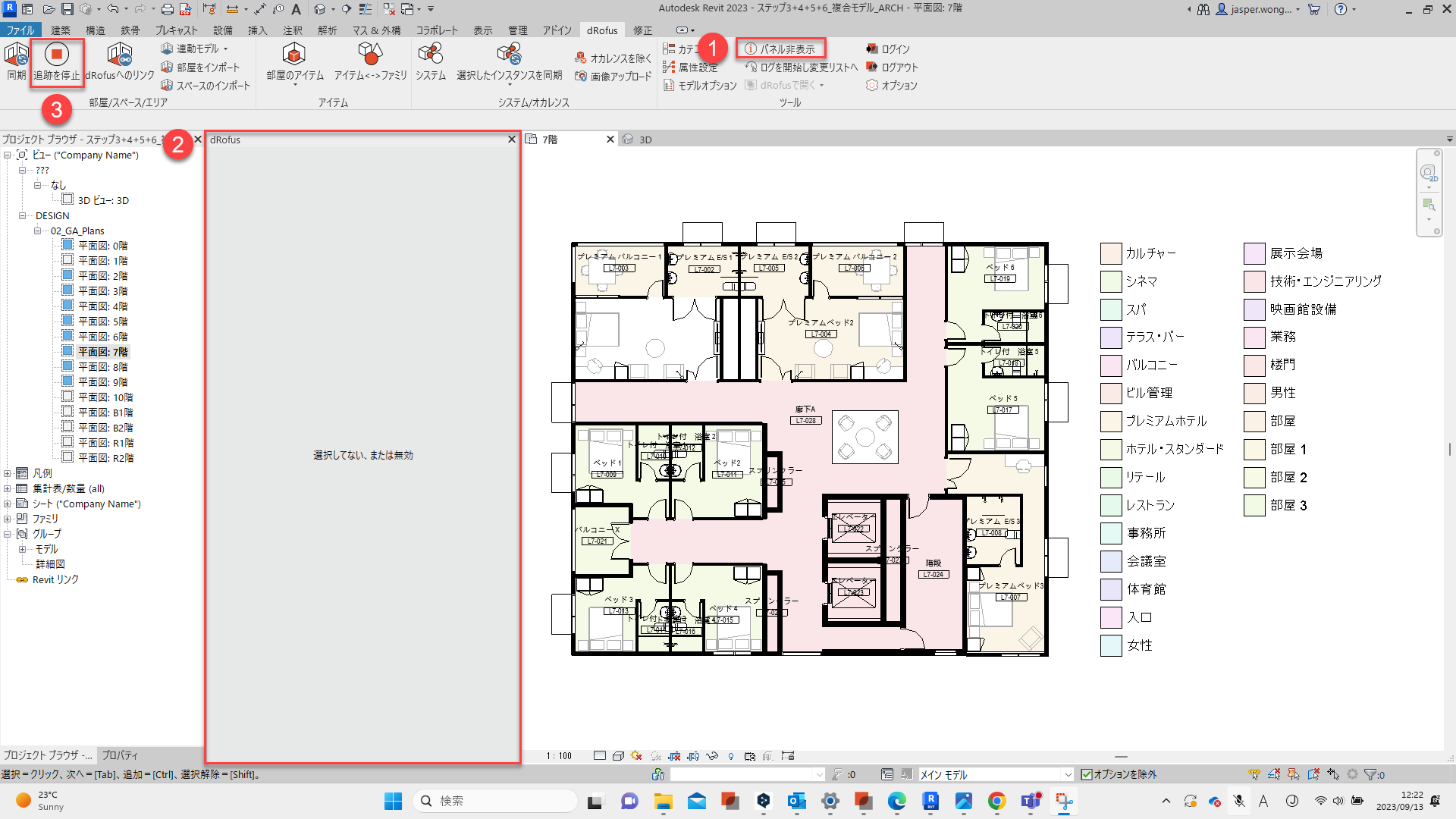
Task: Expand the 凡例 tree node
Action: 8,473
